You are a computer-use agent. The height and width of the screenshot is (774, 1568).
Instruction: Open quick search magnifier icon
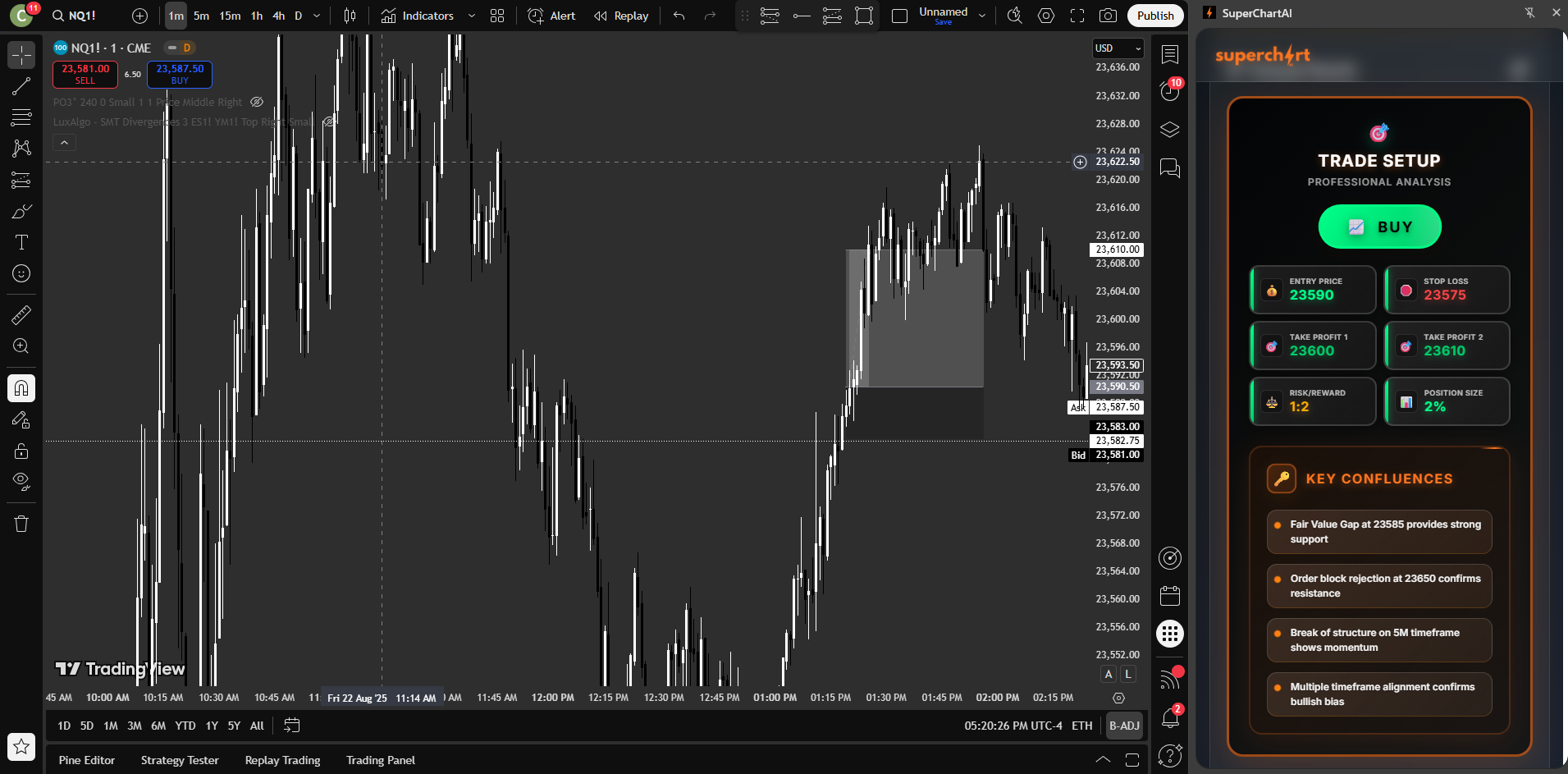1015,16
